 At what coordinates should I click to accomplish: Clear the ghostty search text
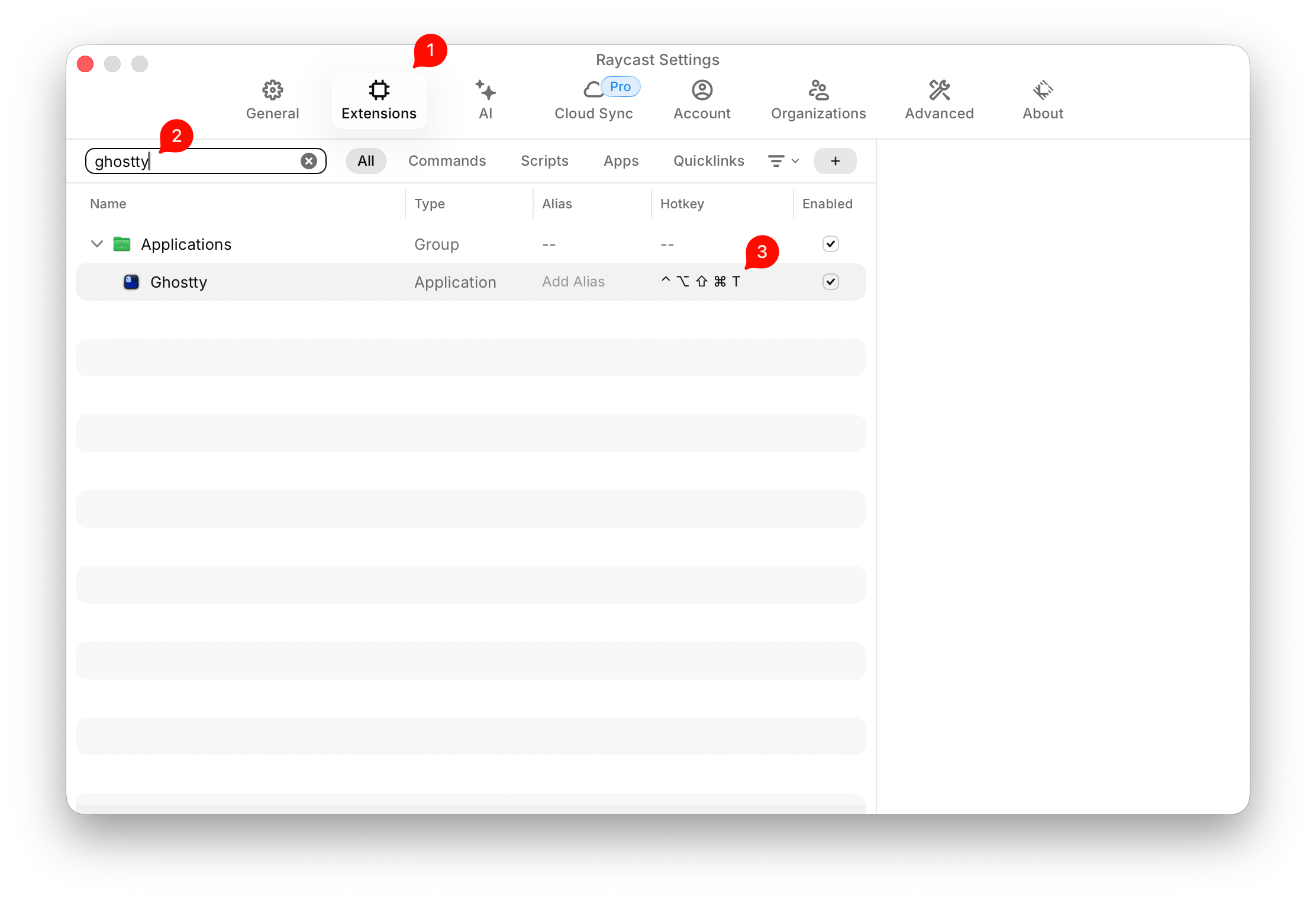[x=309, y=161]
